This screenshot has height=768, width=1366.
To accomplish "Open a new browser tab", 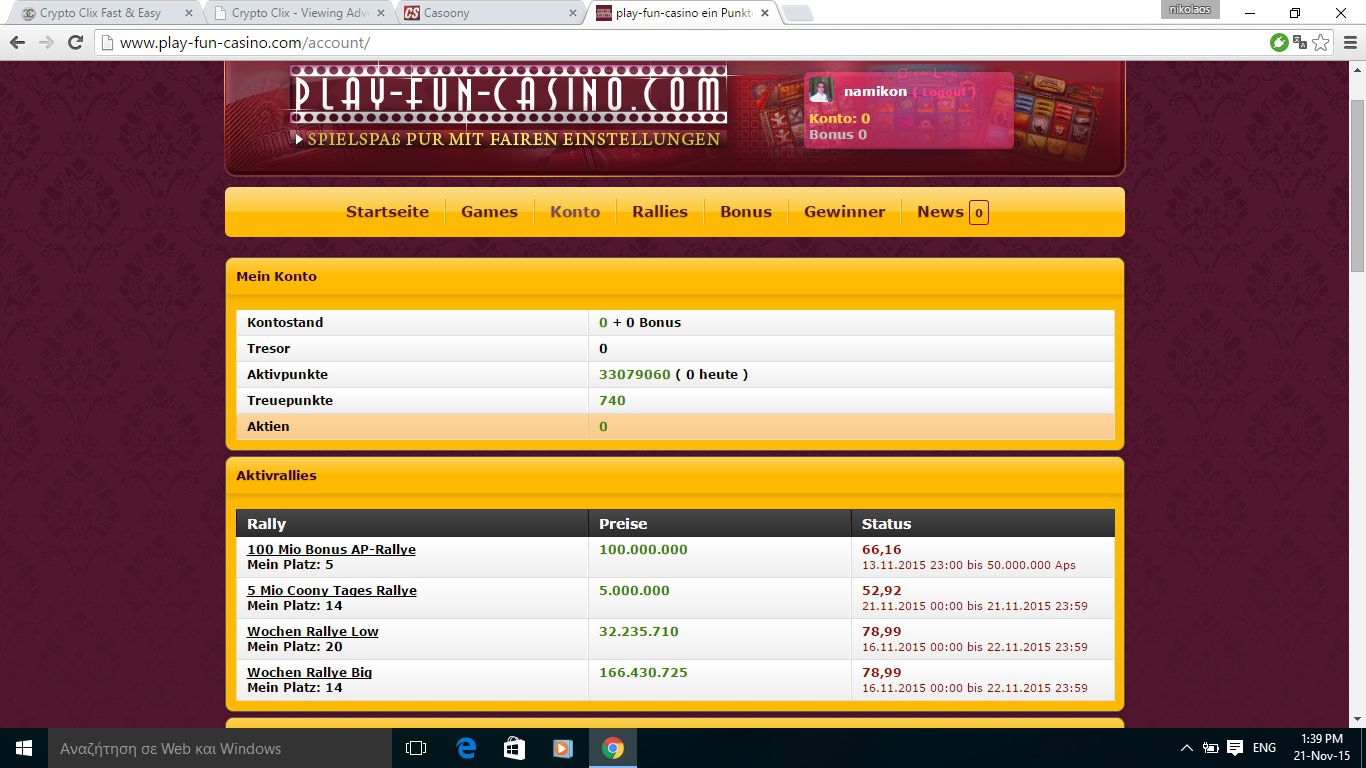I will coord(797,13).
